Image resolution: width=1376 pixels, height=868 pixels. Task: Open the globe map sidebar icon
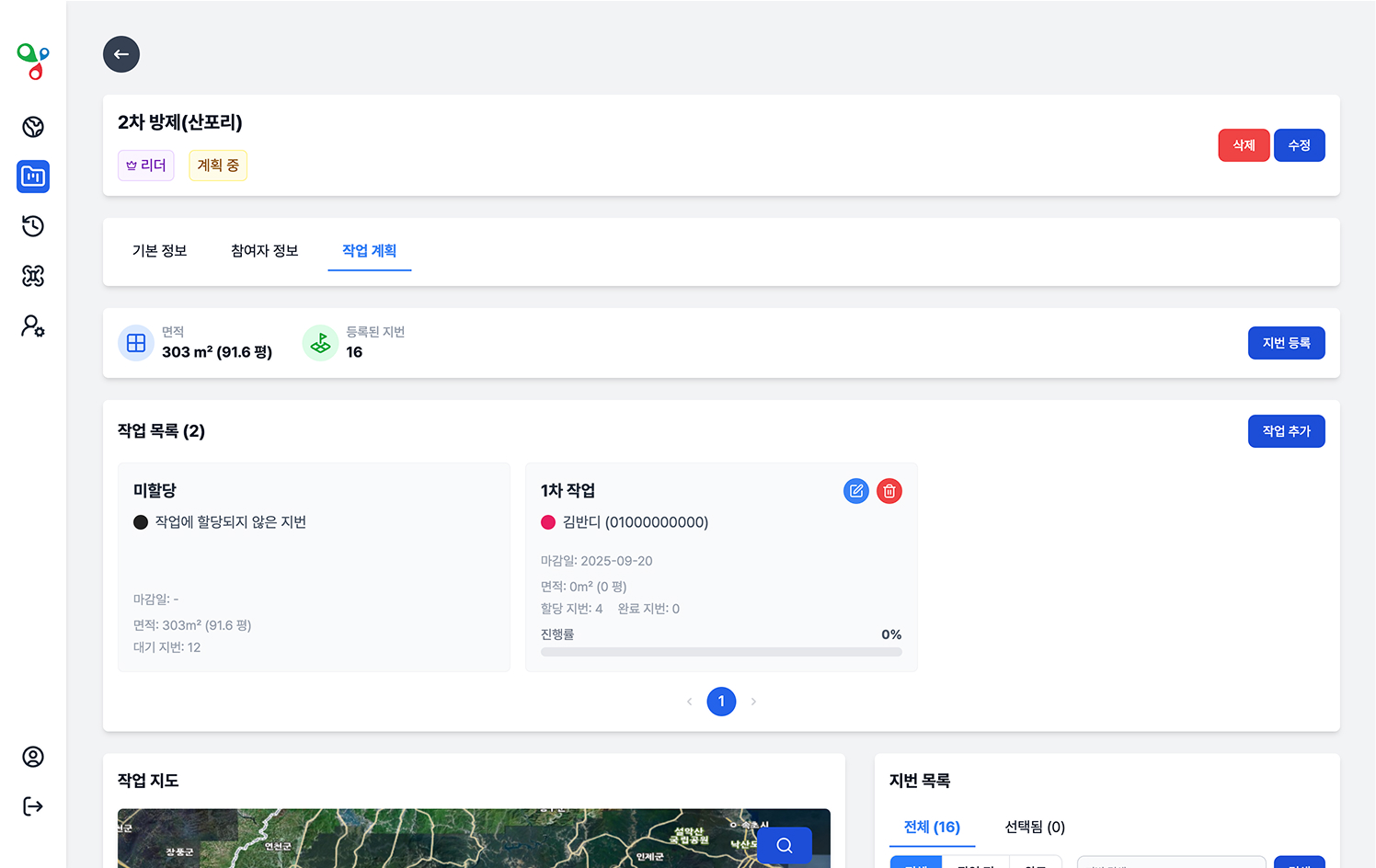coord(33,127)
